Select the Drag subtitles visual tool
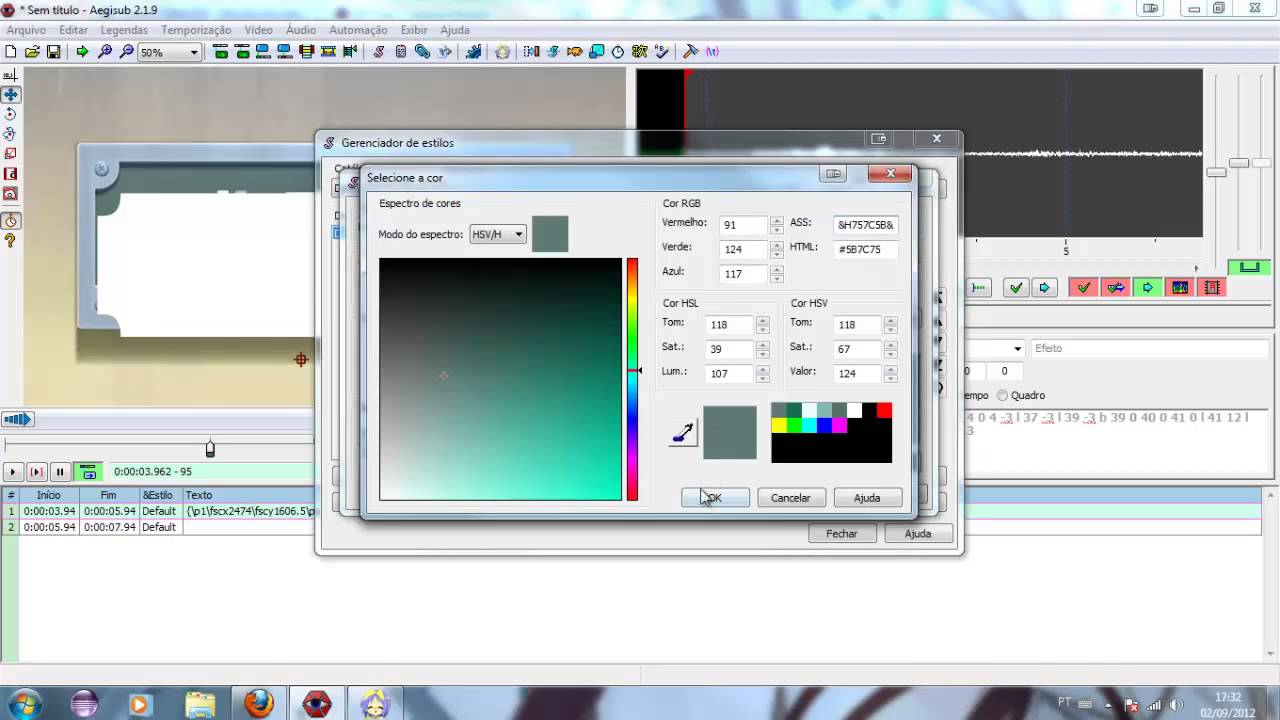Viewport: 1280px width, 720px height. (10, 94)
